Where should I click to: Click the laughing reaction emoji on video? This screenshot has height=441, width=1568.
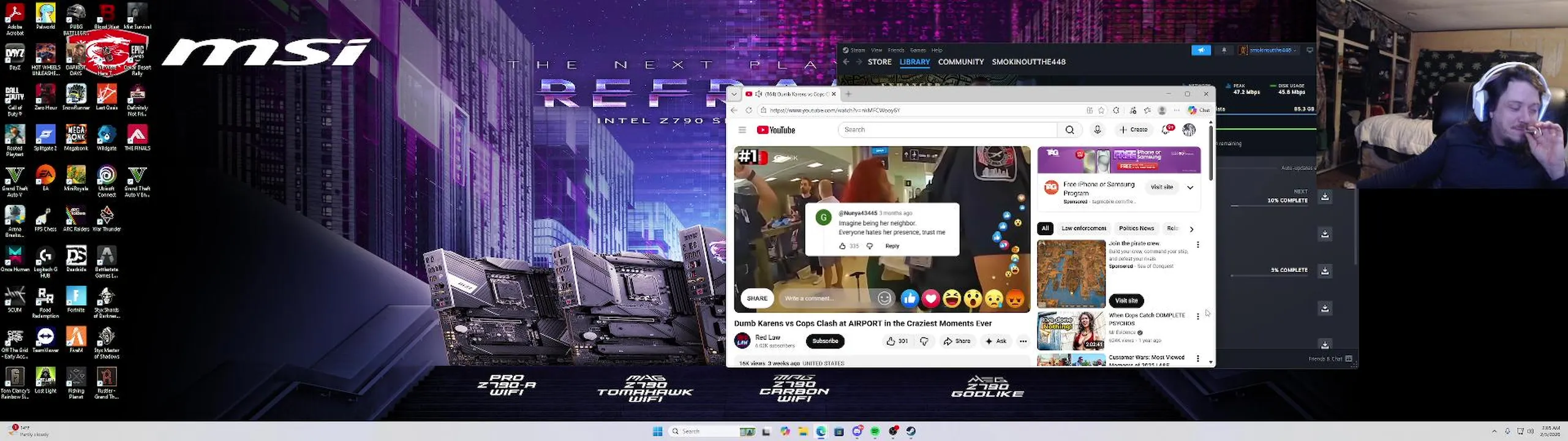coord(952,298)
